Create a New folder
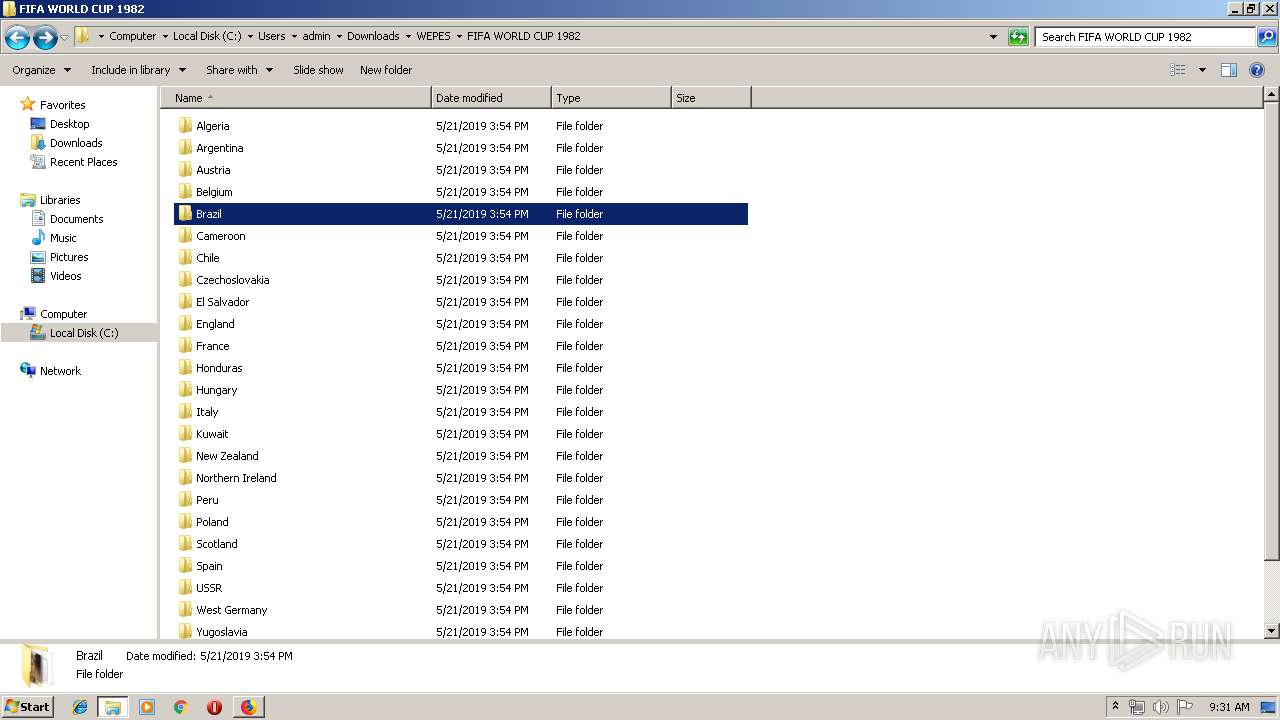 [x=386, y=70]
